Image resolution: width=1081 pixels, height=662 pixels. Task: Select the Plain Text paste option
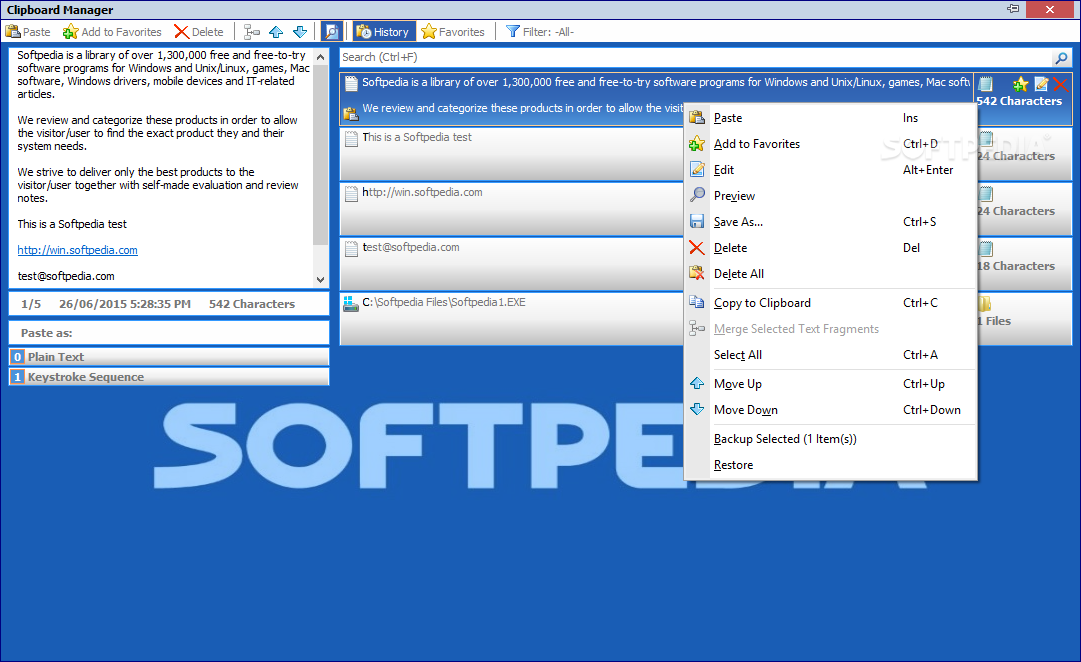pyautogui.click(x=169, y=357)
